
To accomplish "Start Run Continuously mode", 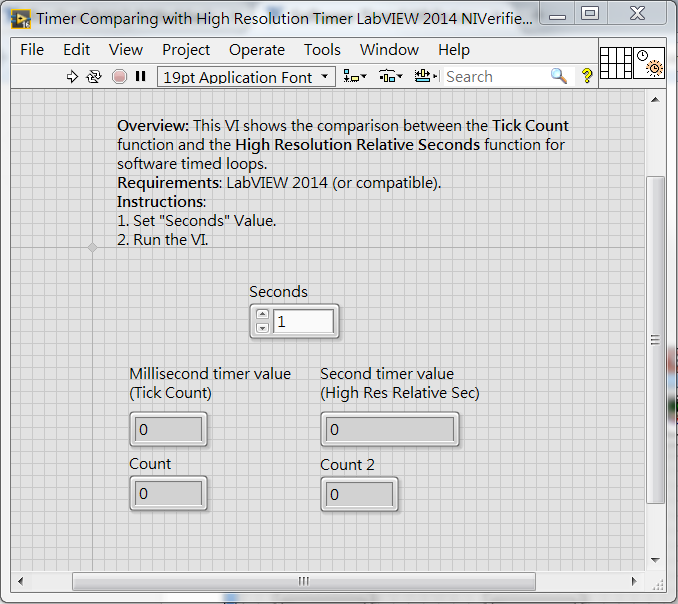I will 94,77.
